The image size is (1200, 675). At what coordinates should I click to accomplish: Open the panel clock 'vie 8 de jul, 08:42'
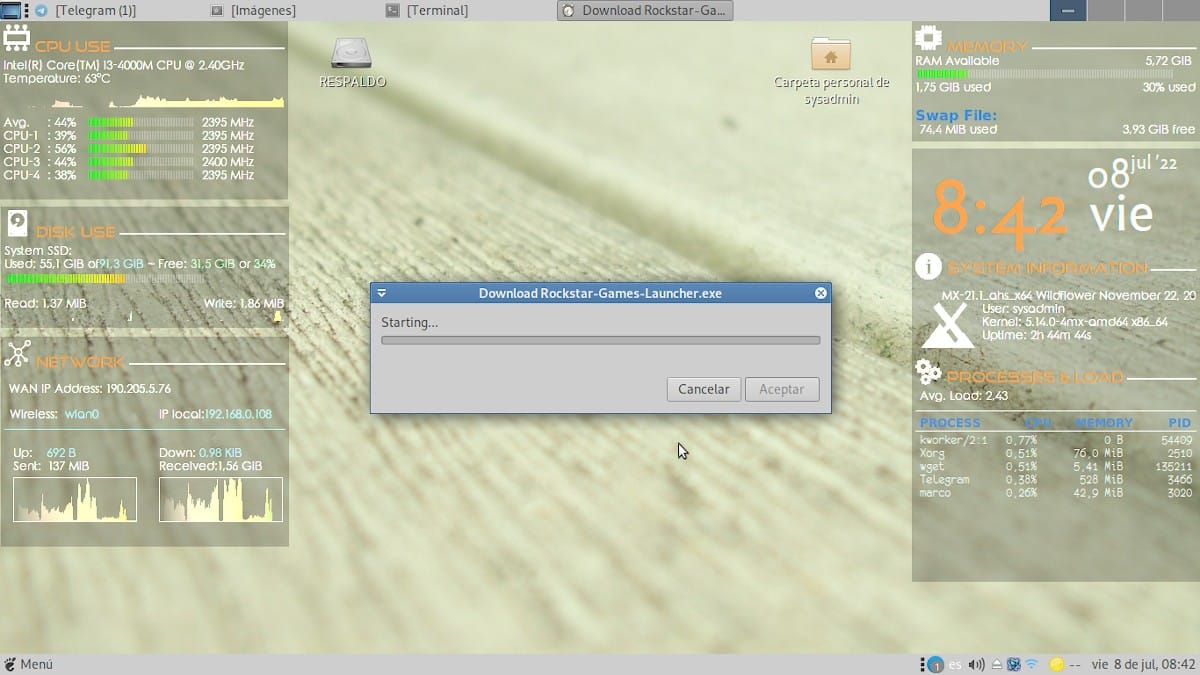tap(1143, 664)
